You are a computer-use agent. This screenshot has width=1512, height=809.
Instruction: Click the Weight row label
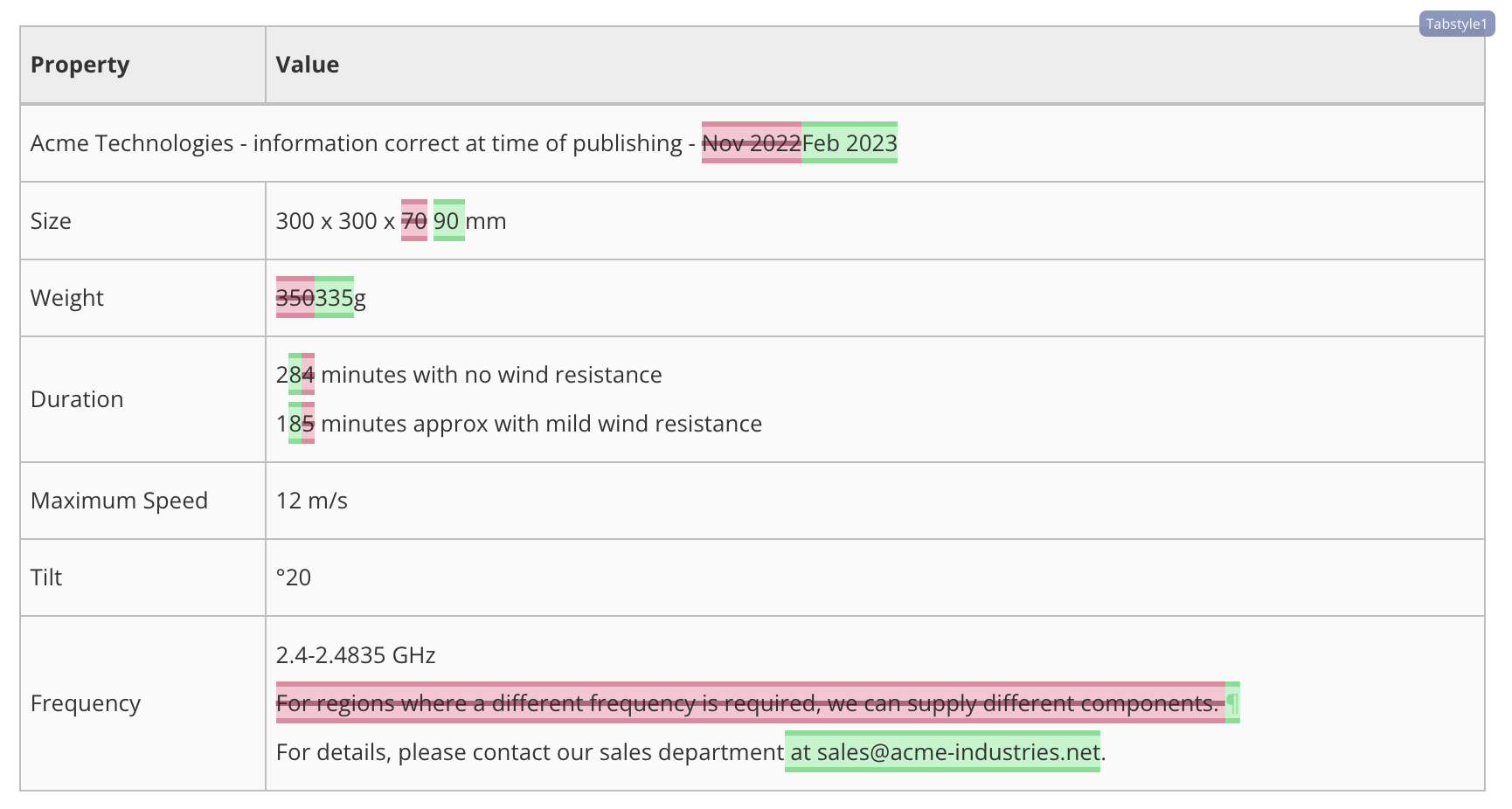[66, 298]
